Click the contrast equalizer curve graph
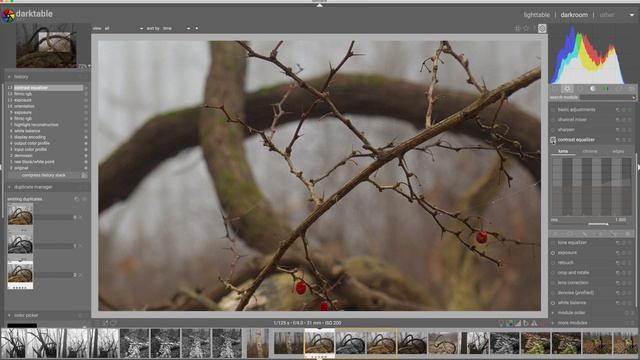This screenshot has width=640, height=360. pos(591,187)
